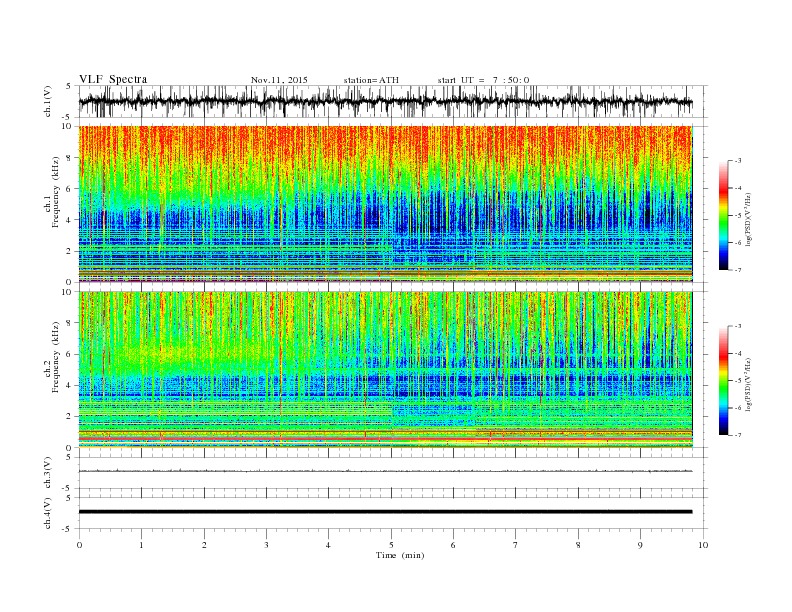The image size is (792, 612).
Task: Click time axis tick label "3"
Action: tap(266, 545)
